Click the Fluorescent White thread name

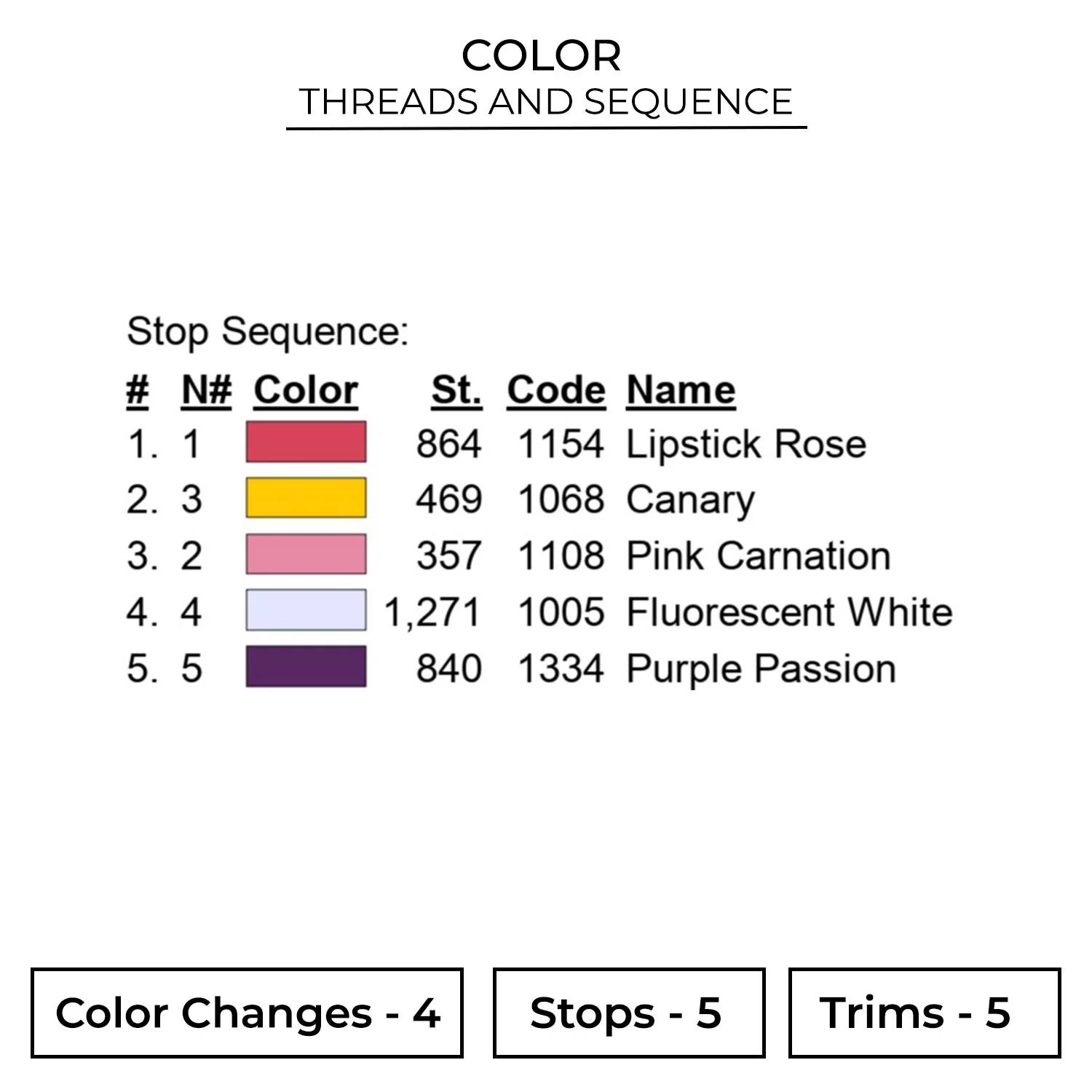789,612
